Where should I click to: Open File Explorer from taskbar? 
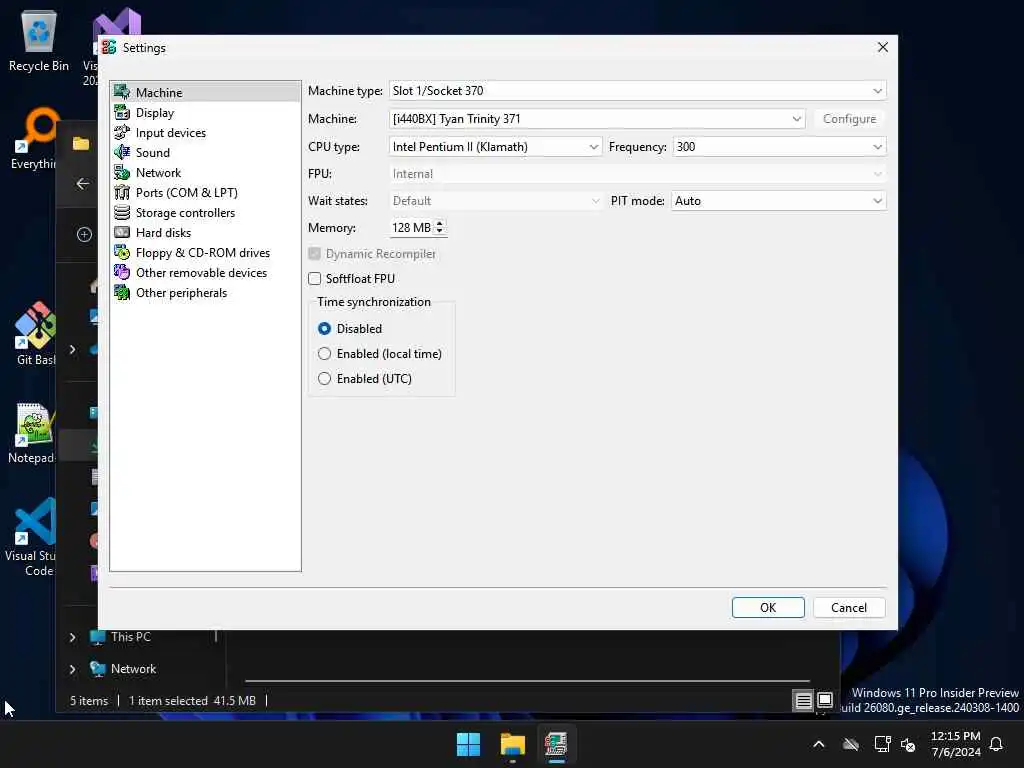(x=513, y=744)
